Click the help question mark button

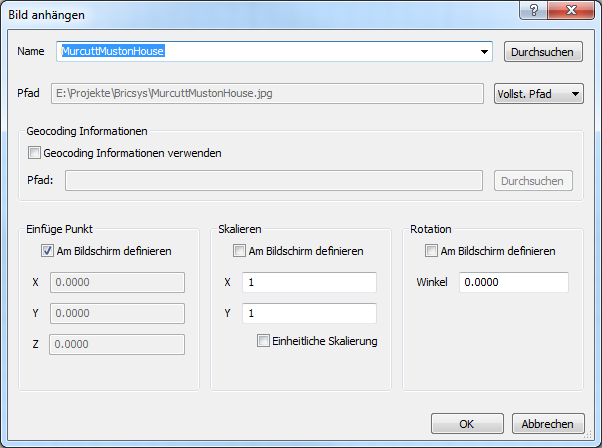click(533, 9)
